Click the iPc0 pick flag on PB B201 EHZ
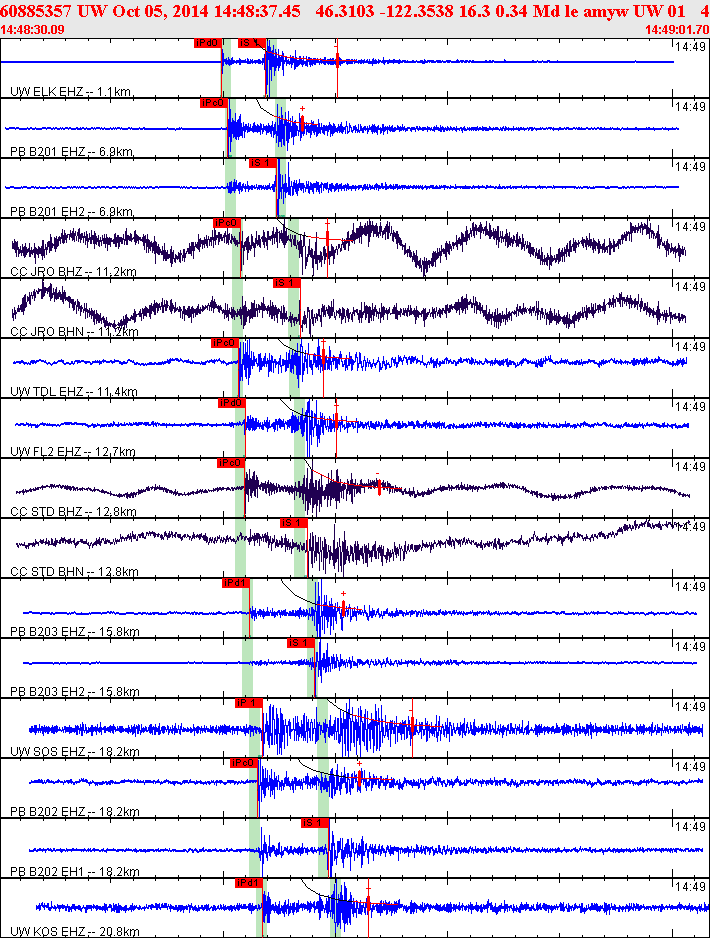The width and height of the screenshot is (710, 938). click(214, 103)
